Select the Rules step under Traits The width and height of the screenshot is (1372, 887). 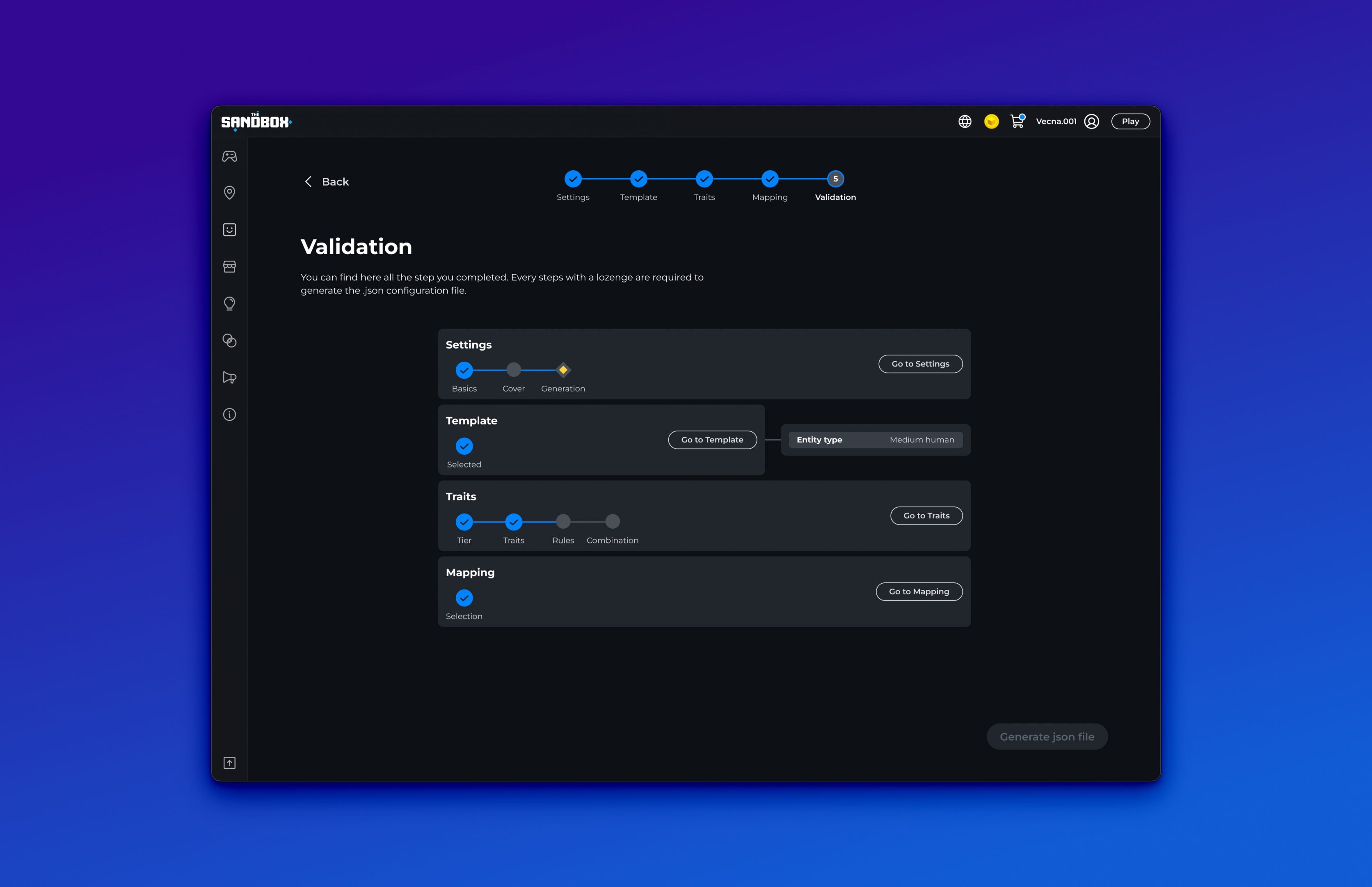click(563, 522)
